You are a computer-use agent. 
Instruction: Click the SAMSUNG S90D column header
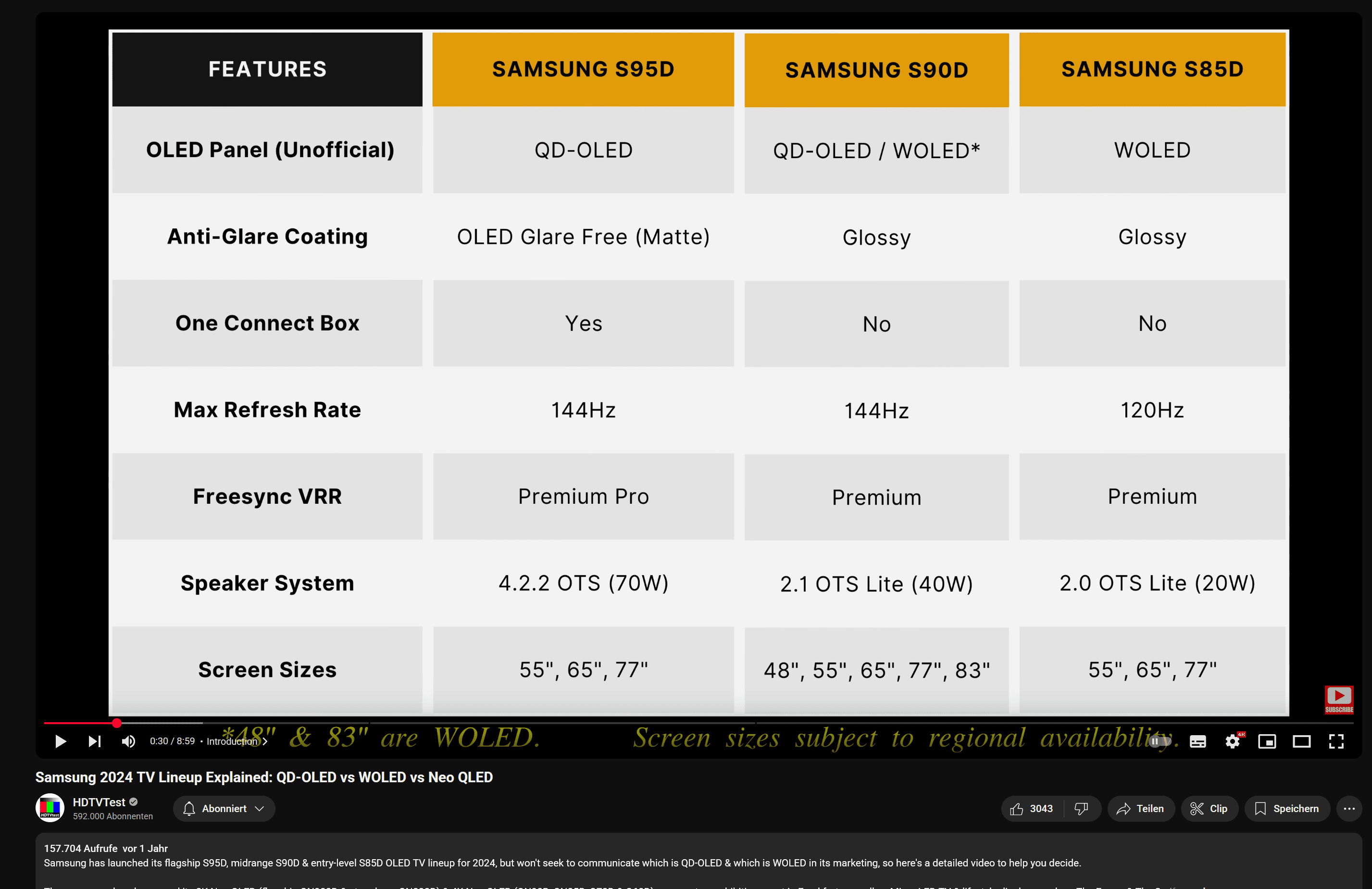(x=876, y=70)
